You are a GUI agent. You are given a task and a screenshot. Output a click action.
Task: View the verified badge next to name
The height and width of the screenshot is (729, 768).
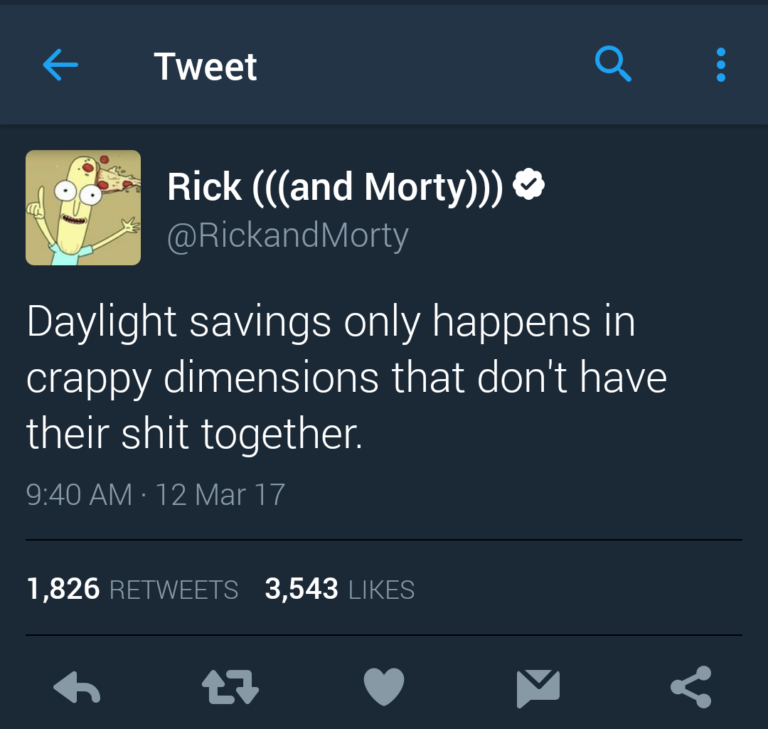[528, 184]
